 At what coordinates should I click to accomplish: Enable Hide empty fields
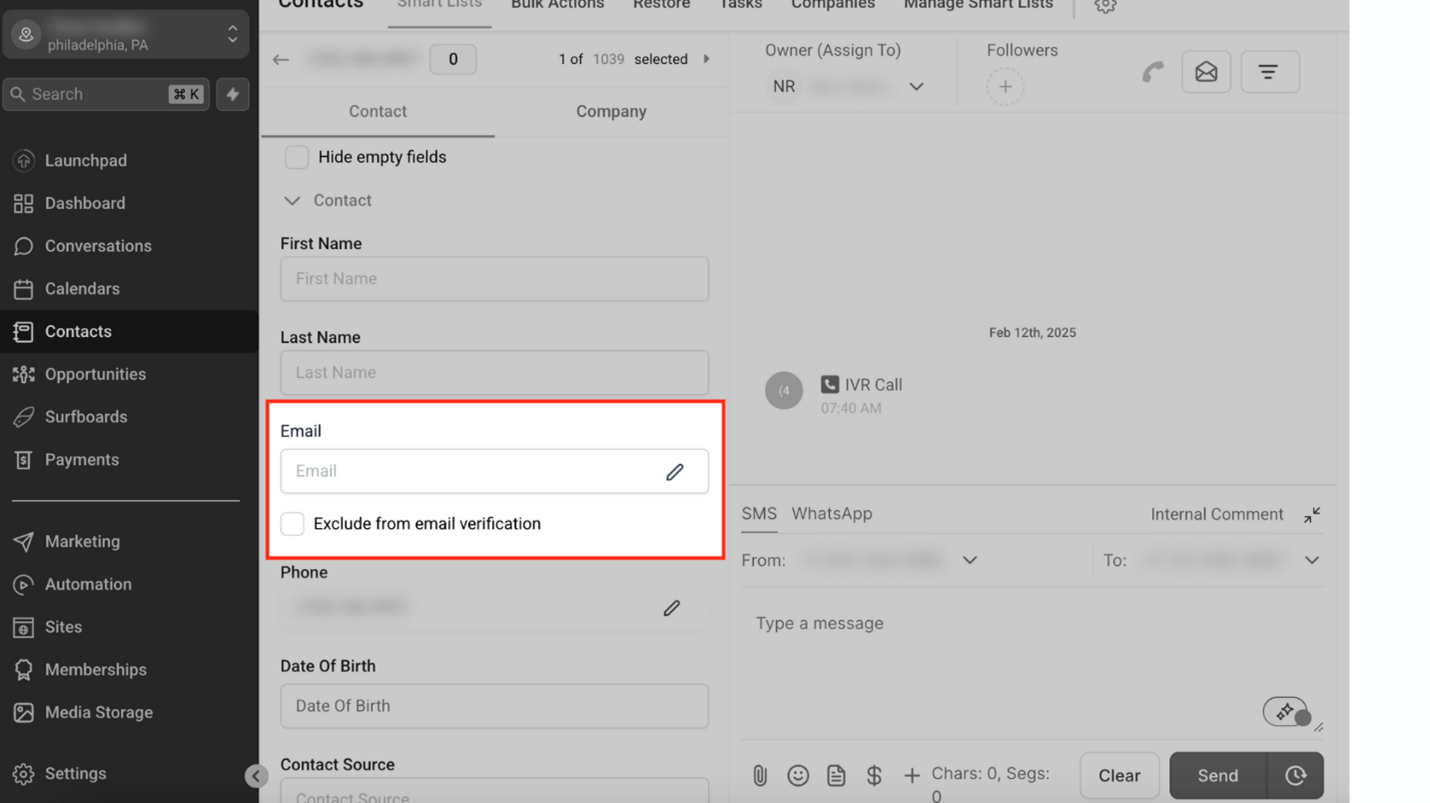[x=296, y=157]
